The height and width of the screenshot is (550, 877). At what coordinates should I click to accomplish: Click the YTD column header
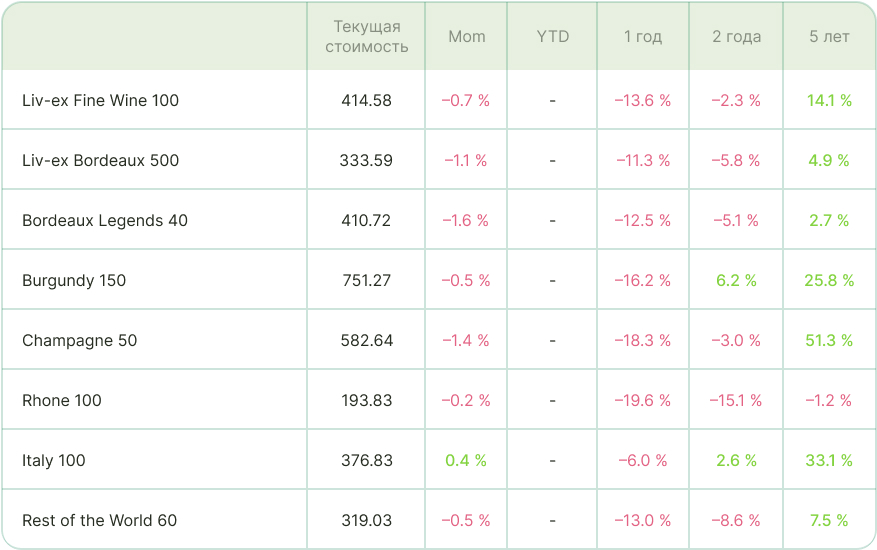click(x=552, y=36)
